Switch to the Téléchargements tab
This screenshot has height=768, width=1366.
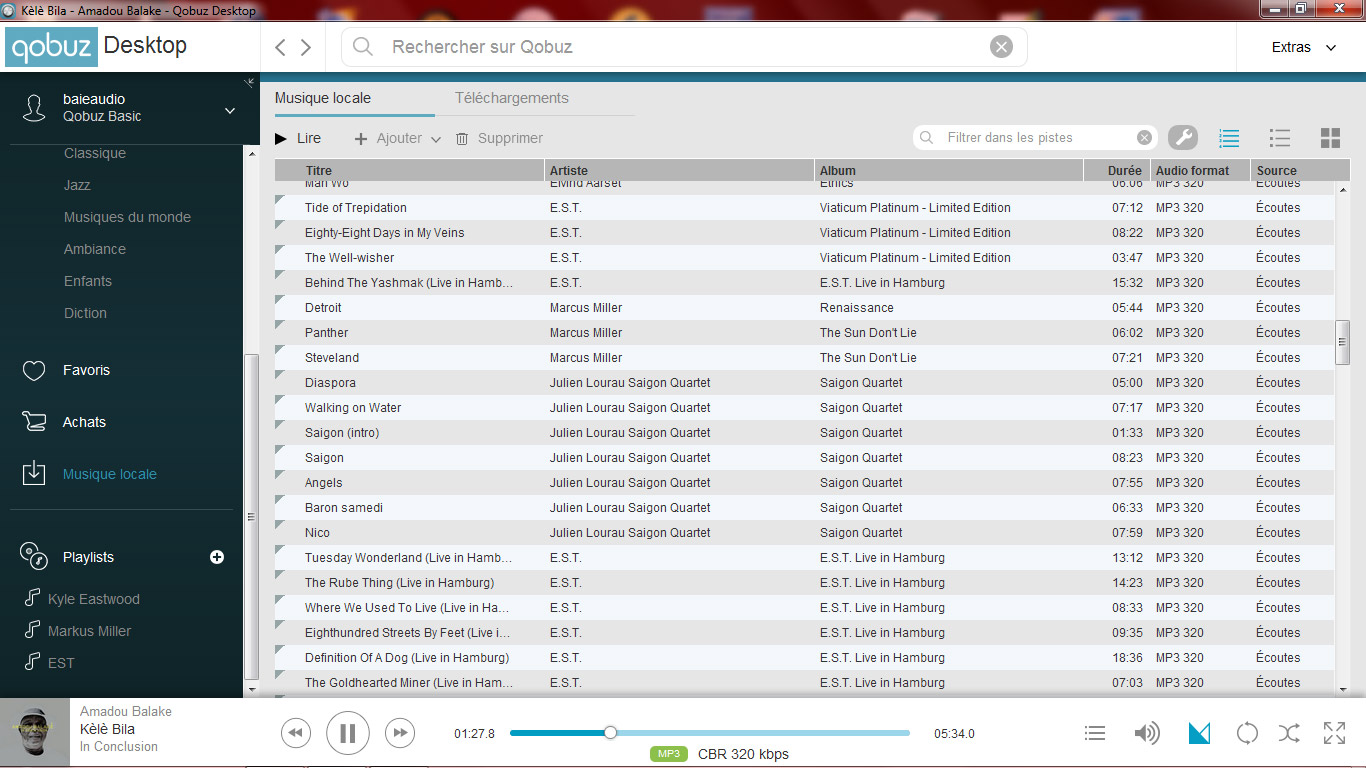(x=512, y=98)
